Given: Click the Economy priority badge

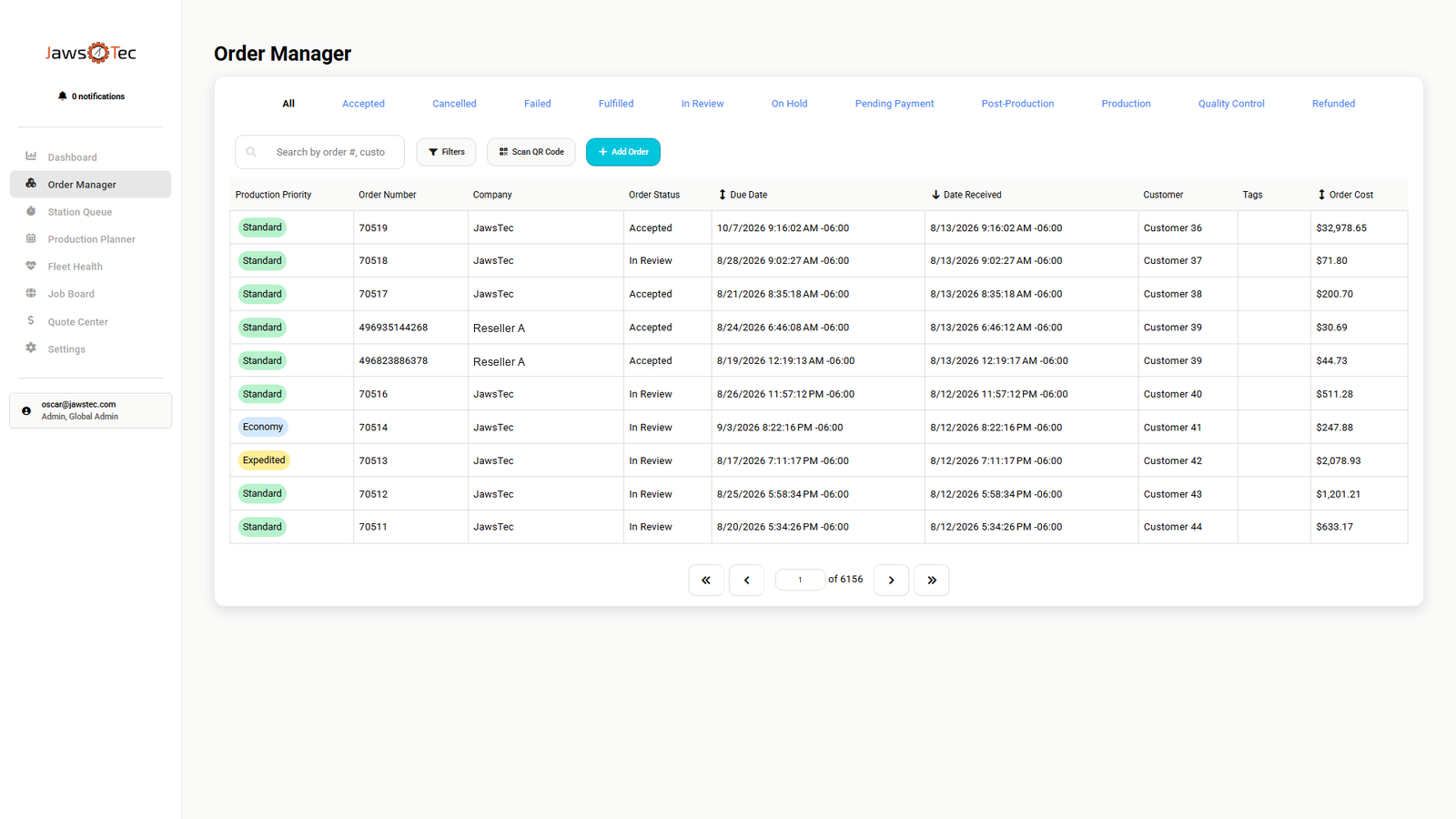Looking at the screenshot, I should pos(263,427).
